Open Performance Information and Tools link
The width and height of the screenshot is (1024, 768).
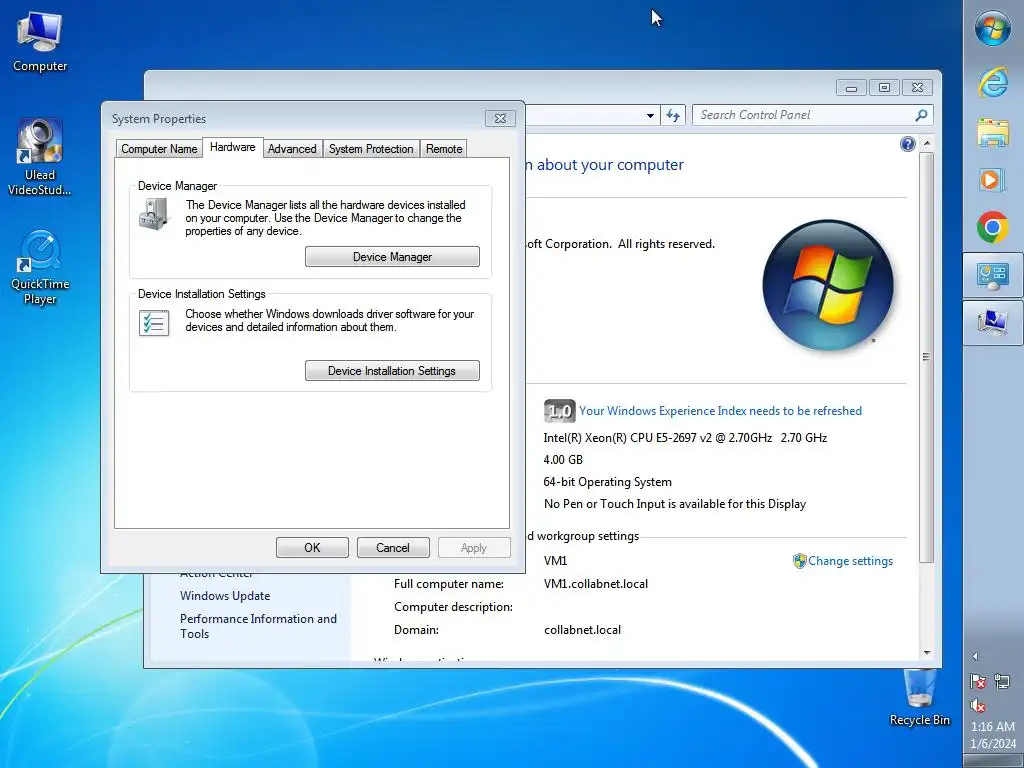(x=259, y=626)
